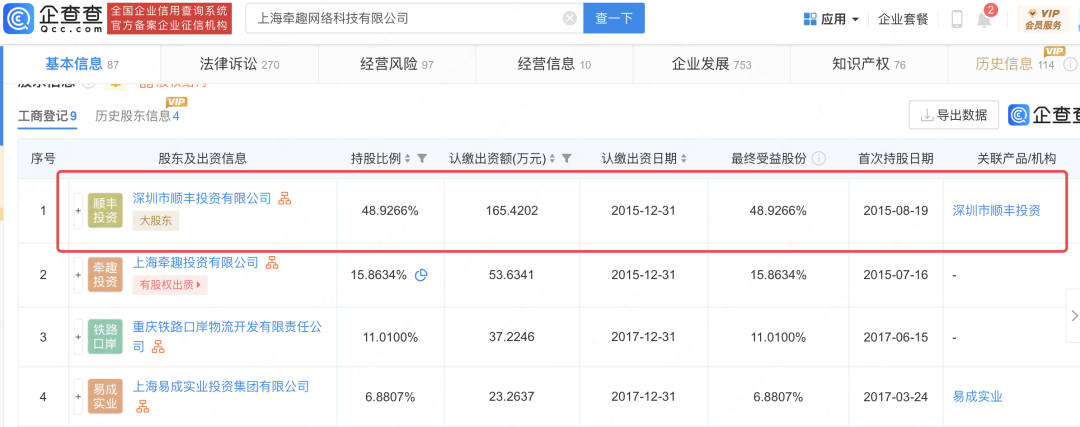This screenshot has height=427, width=1080.
Task: View equity structure icon beside 深圳市顺丰投资
Action: point(284,199)
